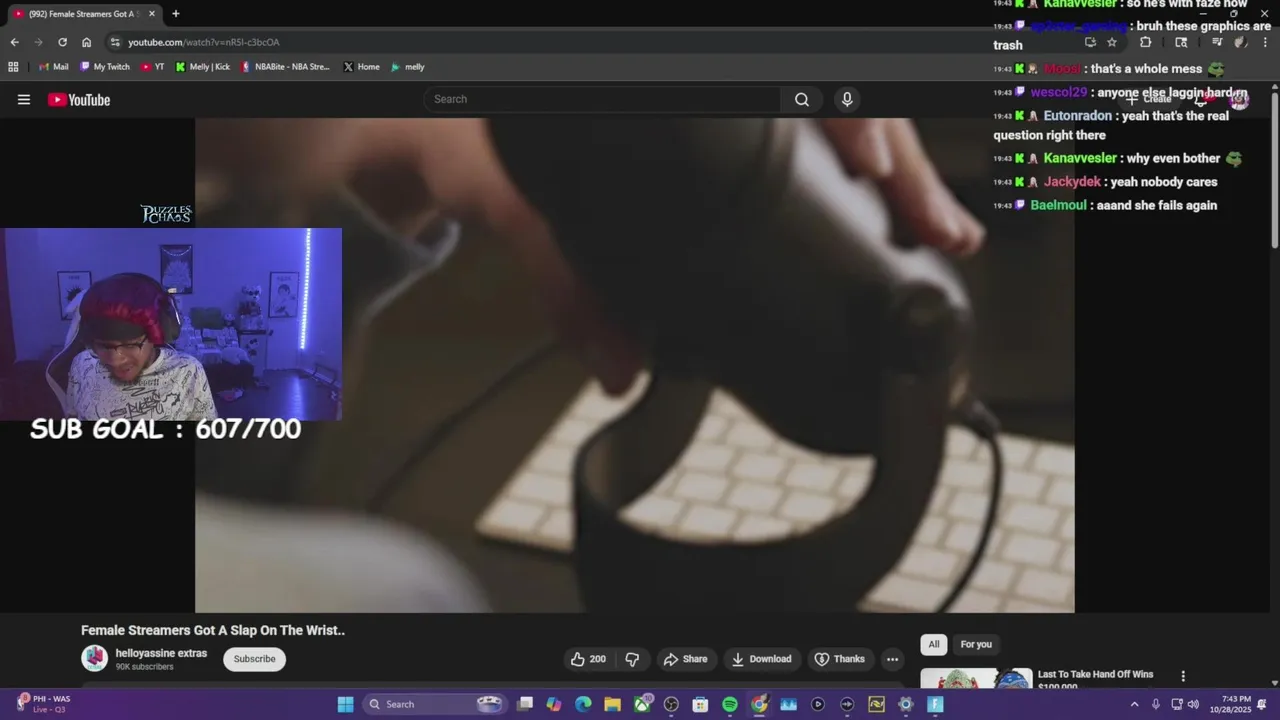1280x720 pixels.
Task: Open helloyassine extras channel avatar
Action: click(94, 658)
